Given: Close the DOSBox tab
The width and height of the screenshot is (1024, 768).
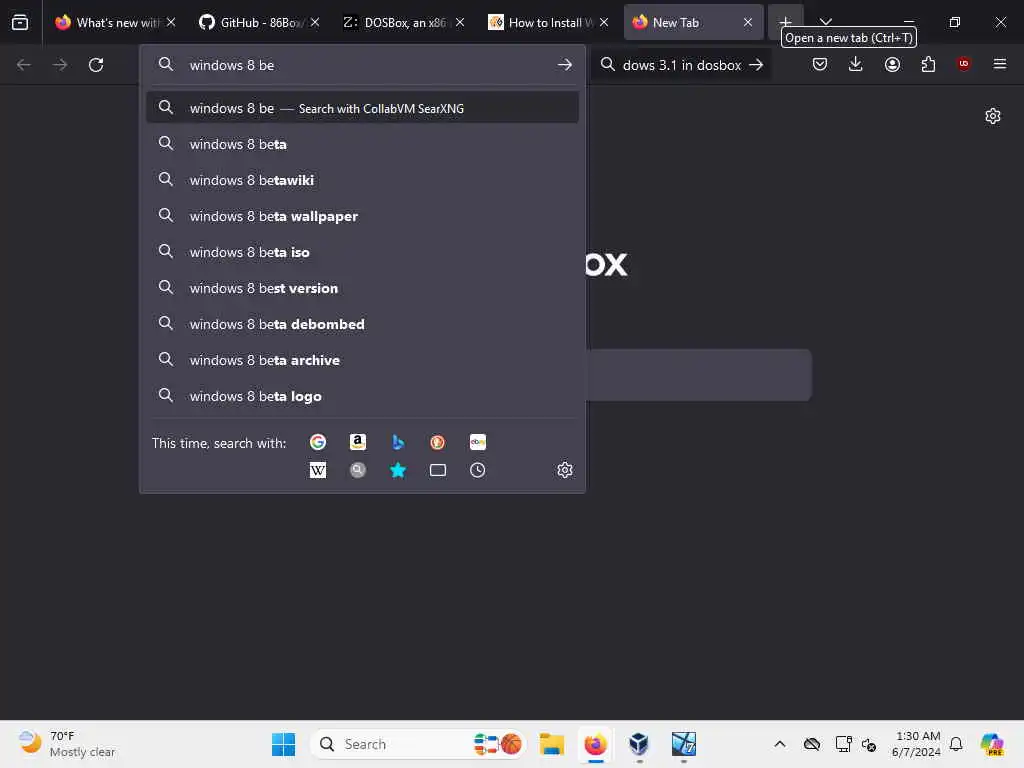Looking at the screenshot, I should 460,22.
